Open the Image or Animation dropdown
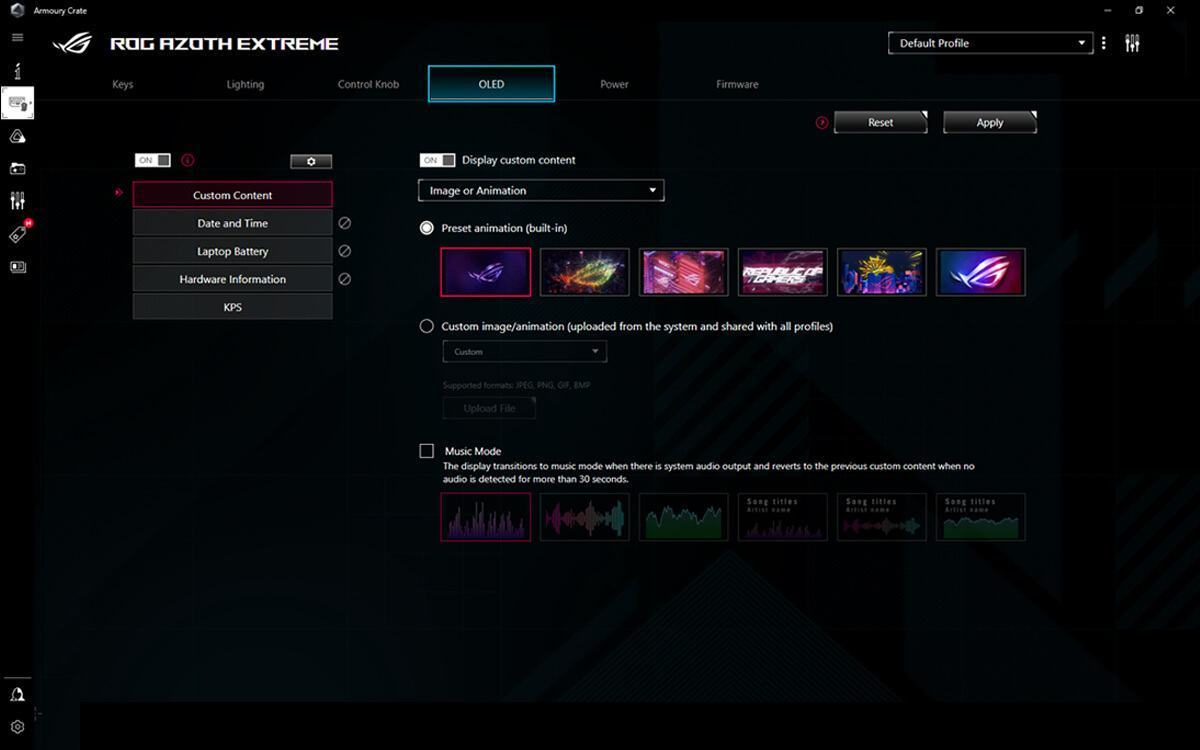This screenshot has height=750, width=1200. tap(540, 190)
